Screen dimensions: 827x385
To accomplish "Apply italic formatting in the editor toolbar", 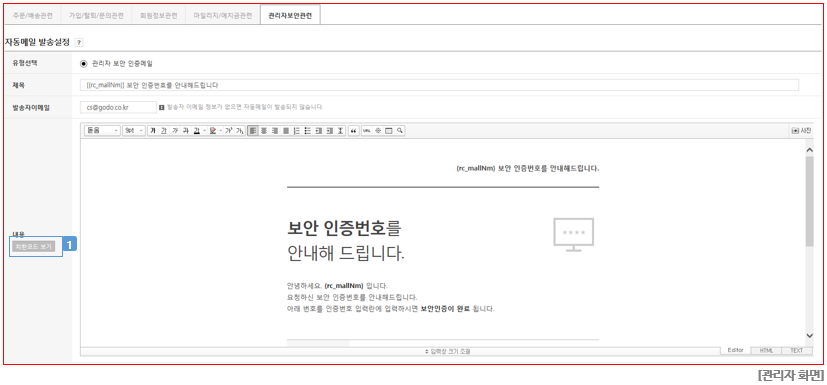I will 175,130.
